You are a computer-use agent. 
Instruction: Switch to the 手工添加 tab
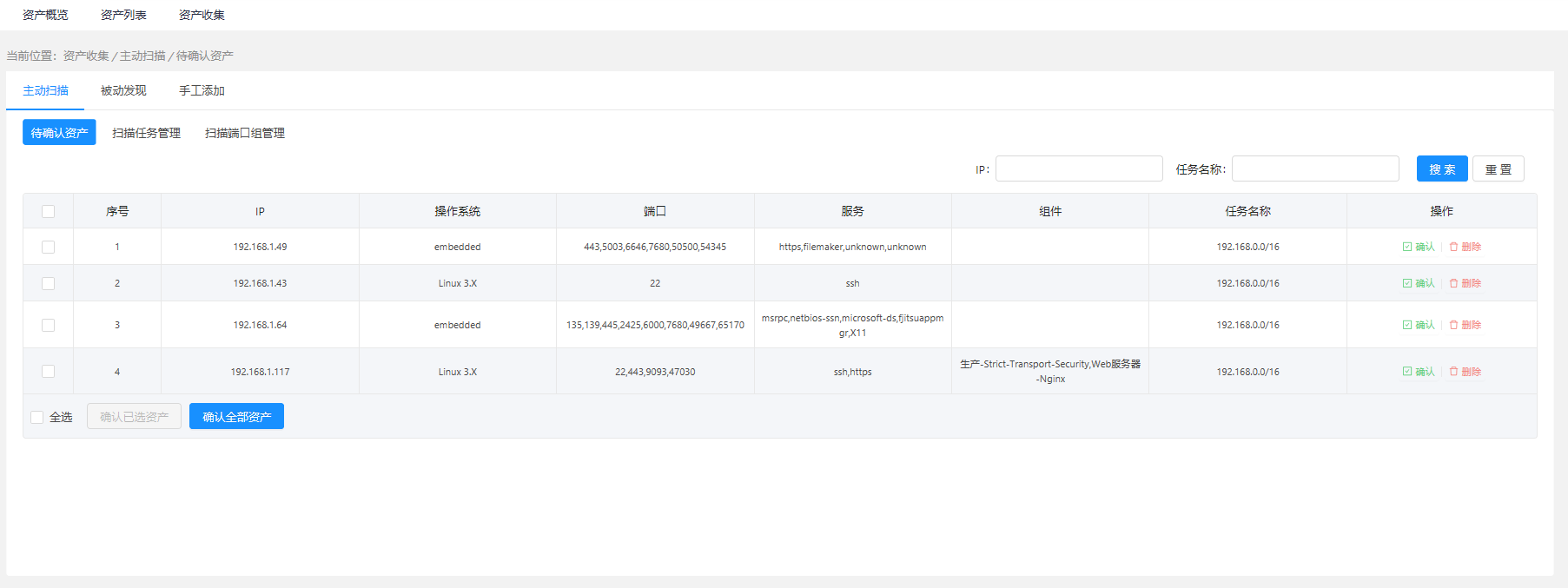[x=202, y=90]
